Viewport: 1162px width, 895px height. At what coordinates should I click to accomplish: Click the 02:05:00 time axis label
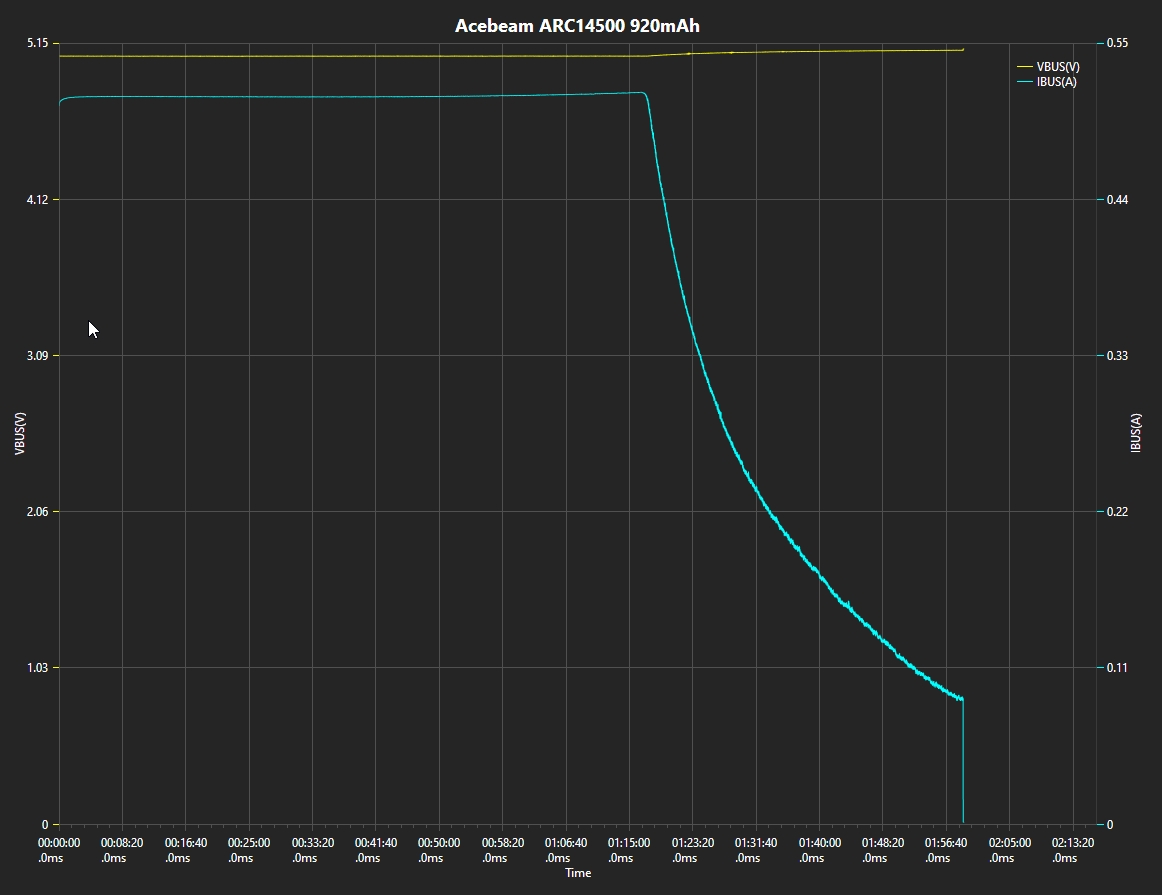click(x=1009, y=851)
